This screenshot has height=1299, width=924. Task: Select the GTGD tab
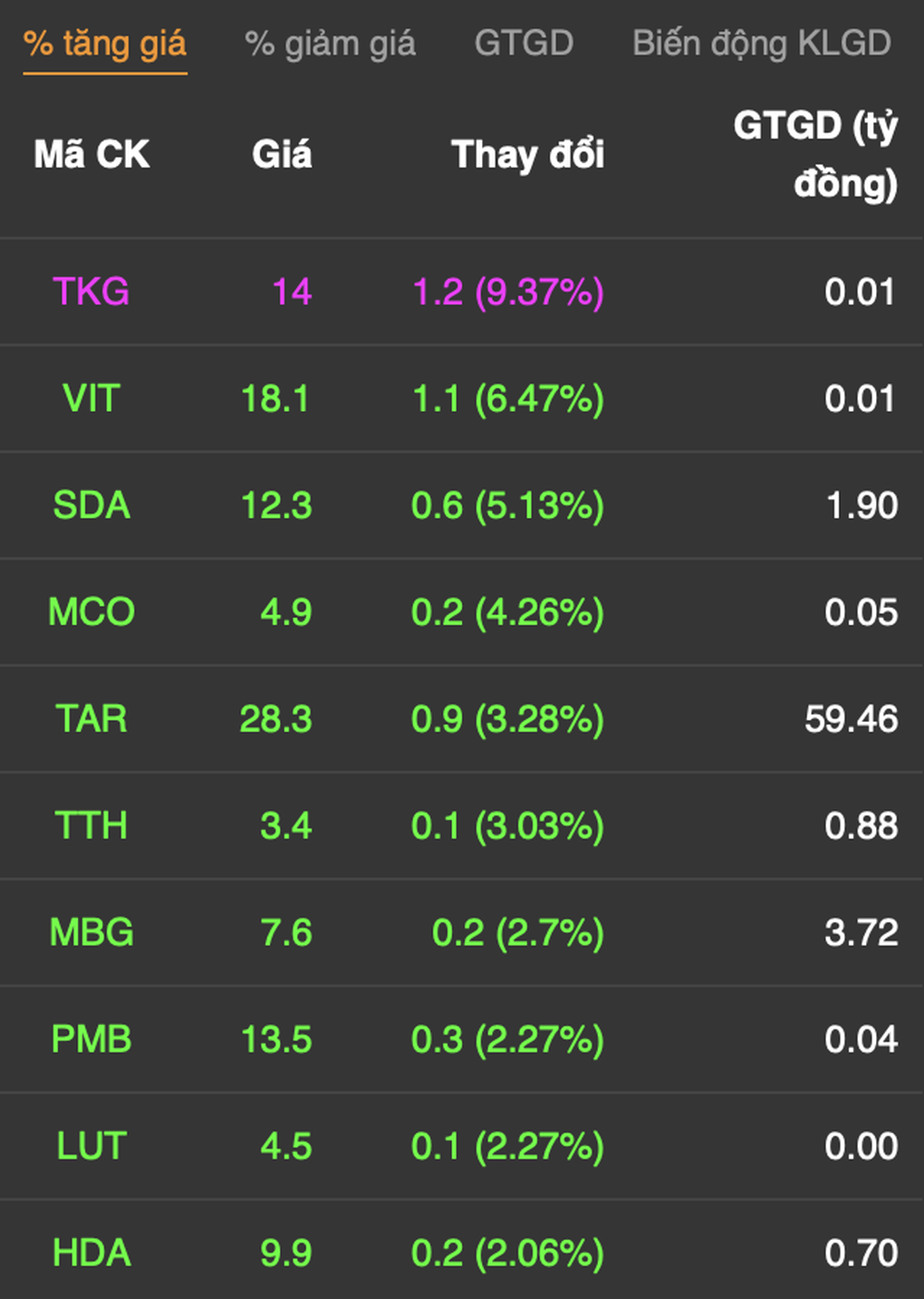524,43
